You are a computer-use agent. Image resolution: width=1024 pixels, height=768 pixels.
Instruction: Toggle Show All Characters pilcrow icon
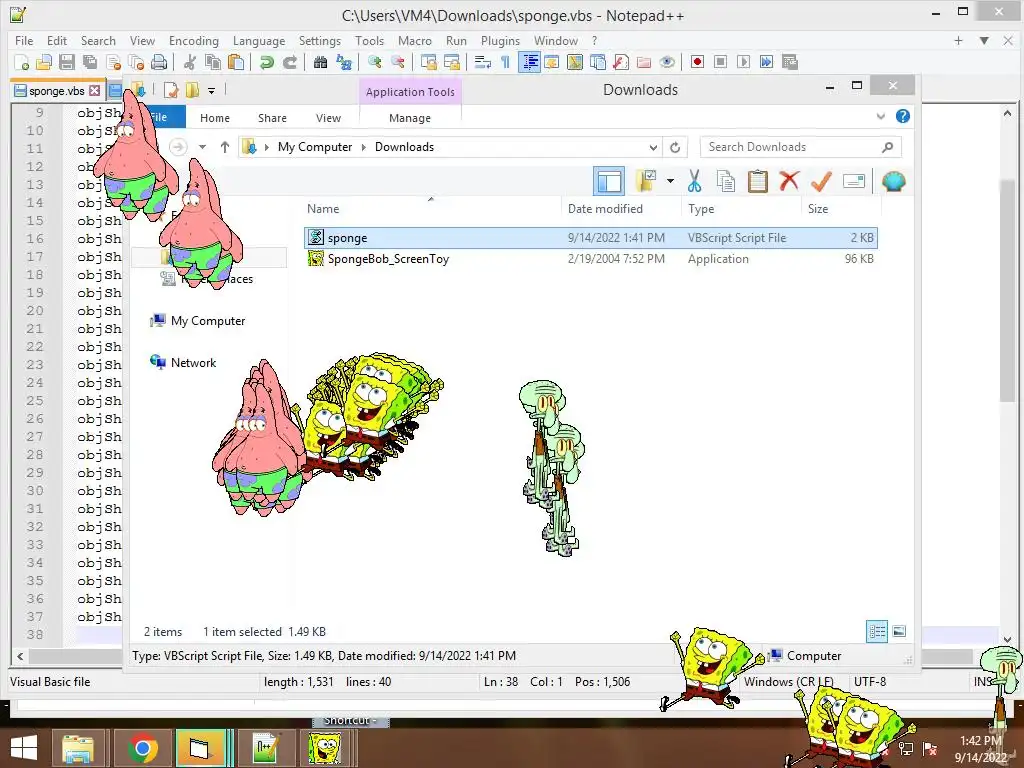(x=505, y=62)
